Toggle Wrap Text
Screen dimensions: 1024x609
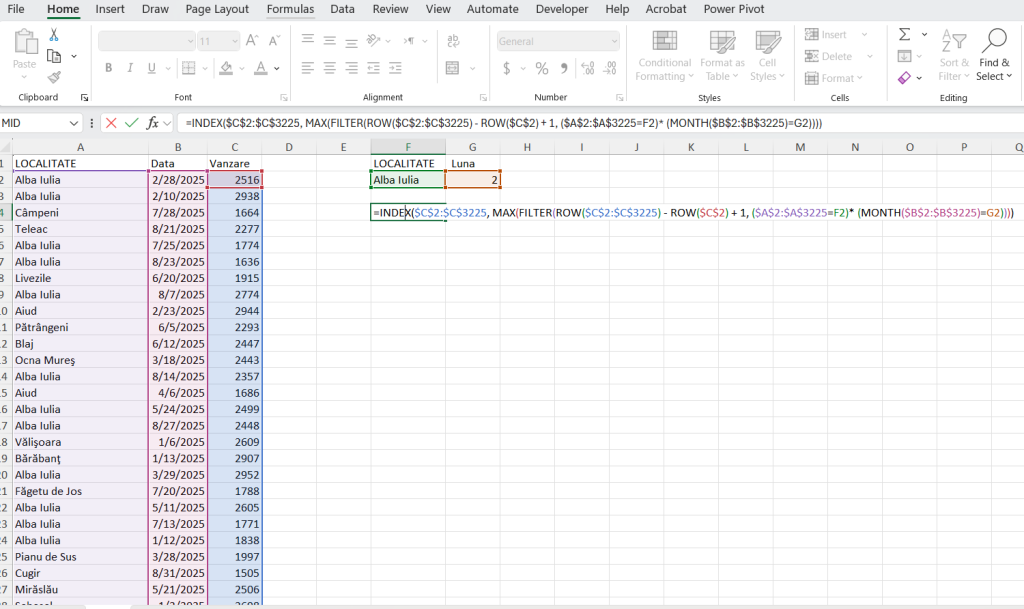[453, 41]
